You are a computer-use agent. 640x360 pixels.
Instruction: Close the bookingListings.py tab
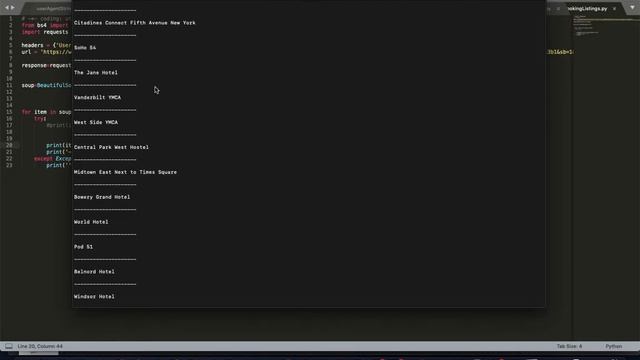614,9
